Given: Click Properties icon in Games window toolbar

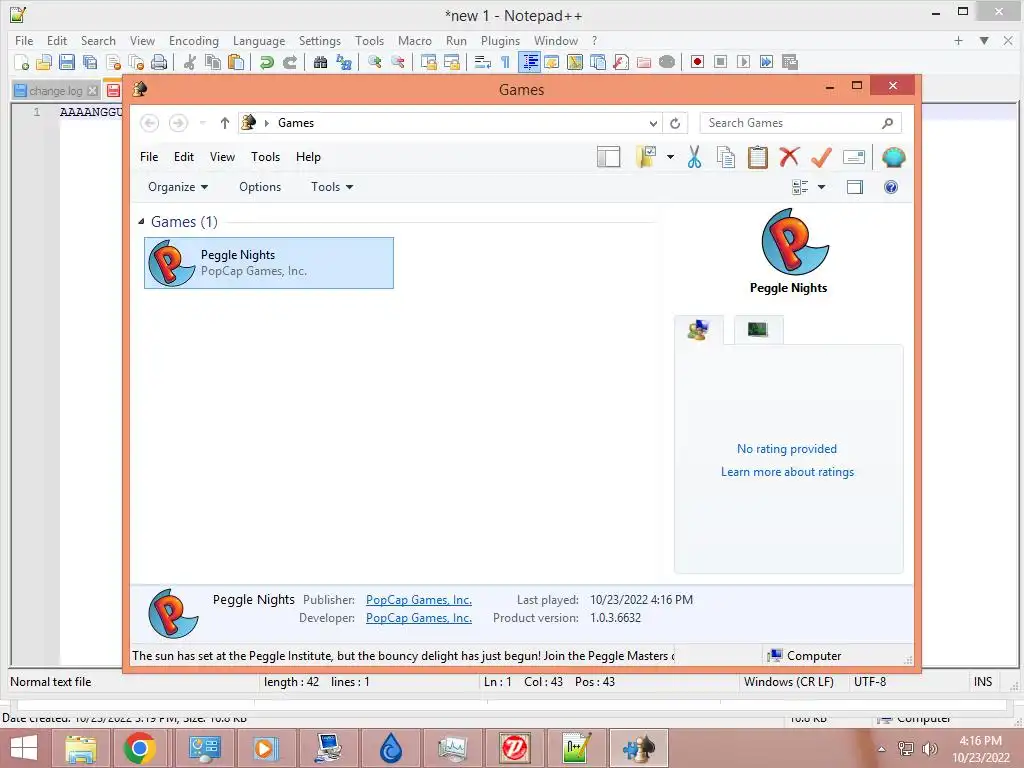Looking at the screenshot, I should [854, 157].
